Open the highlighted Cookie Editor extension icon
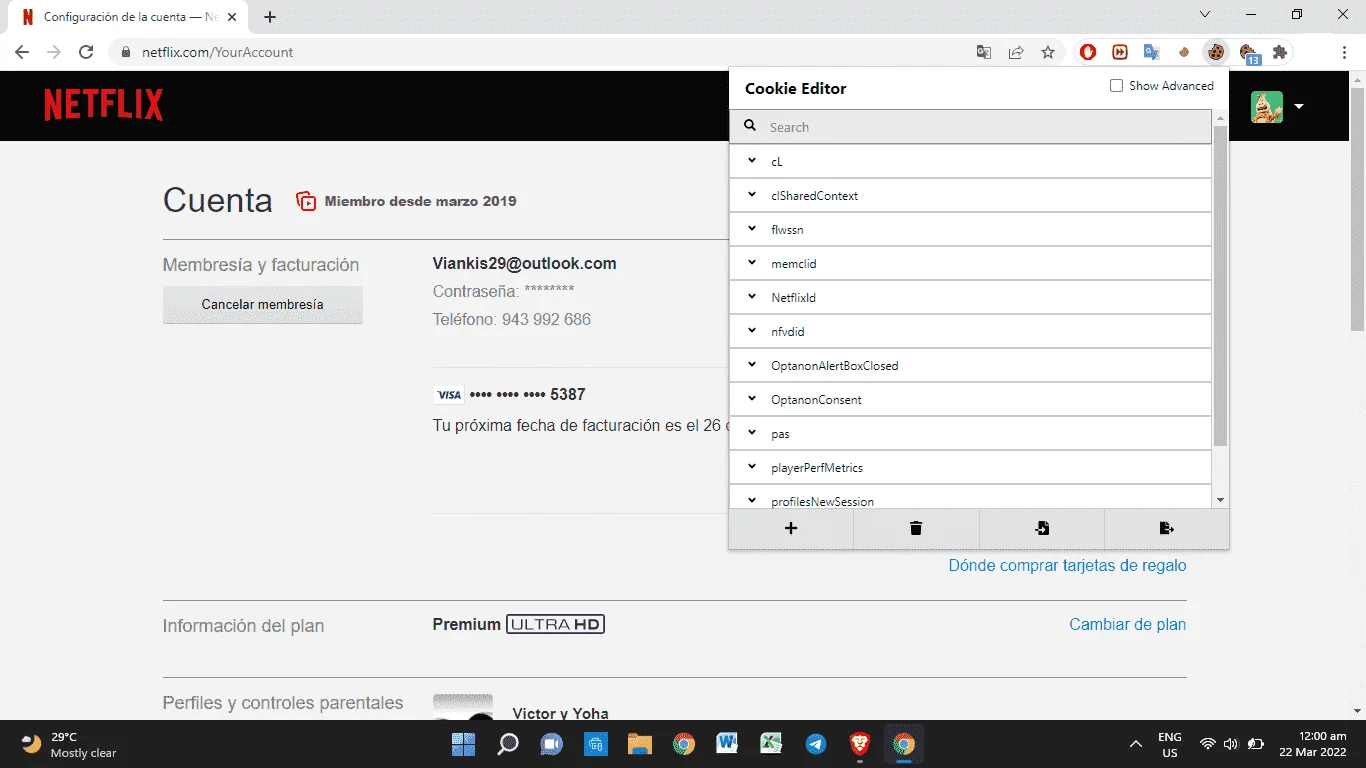The image size is (1366, 768). pos(1216,52)
